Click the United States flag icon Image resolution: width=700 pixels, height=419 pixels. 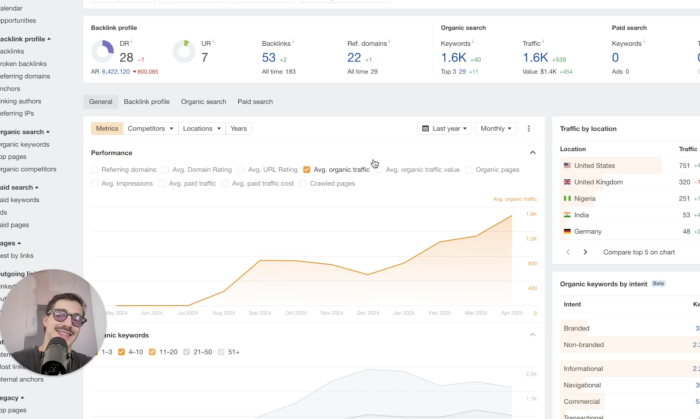pos(567,166)
